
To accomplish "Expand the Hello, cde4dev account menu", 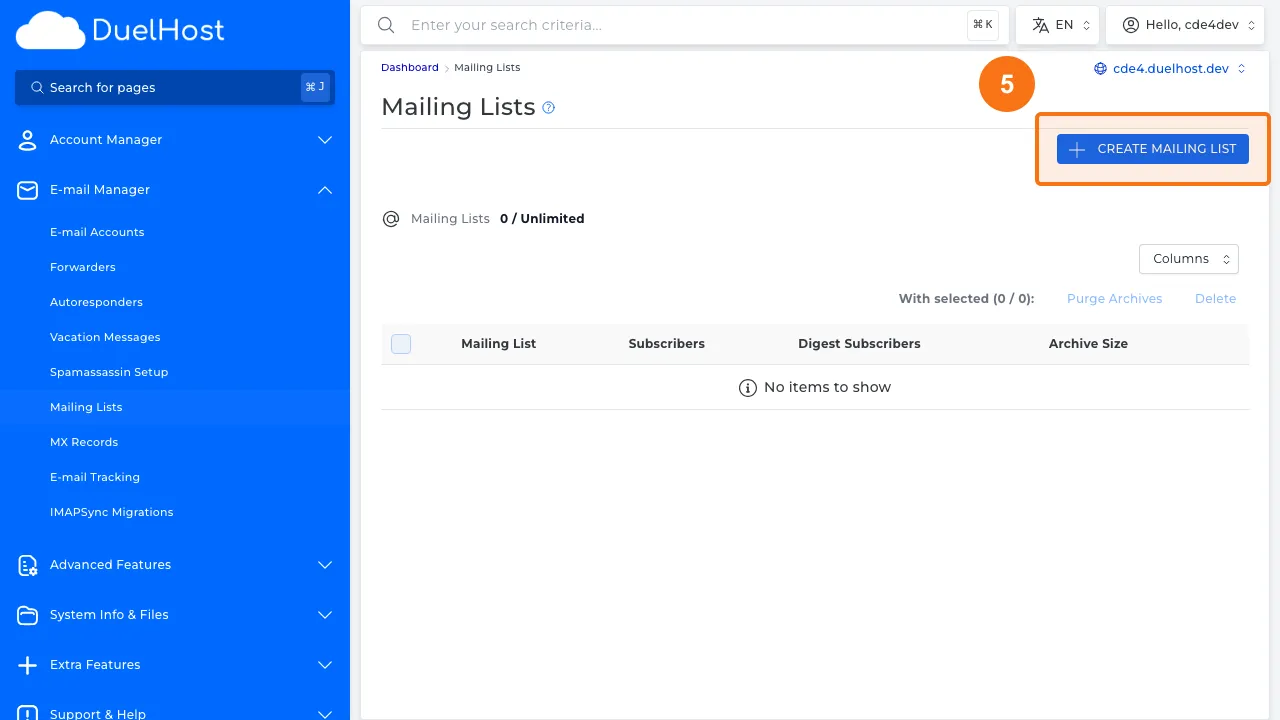I will pyautogui.click(x=1185, y=24).
